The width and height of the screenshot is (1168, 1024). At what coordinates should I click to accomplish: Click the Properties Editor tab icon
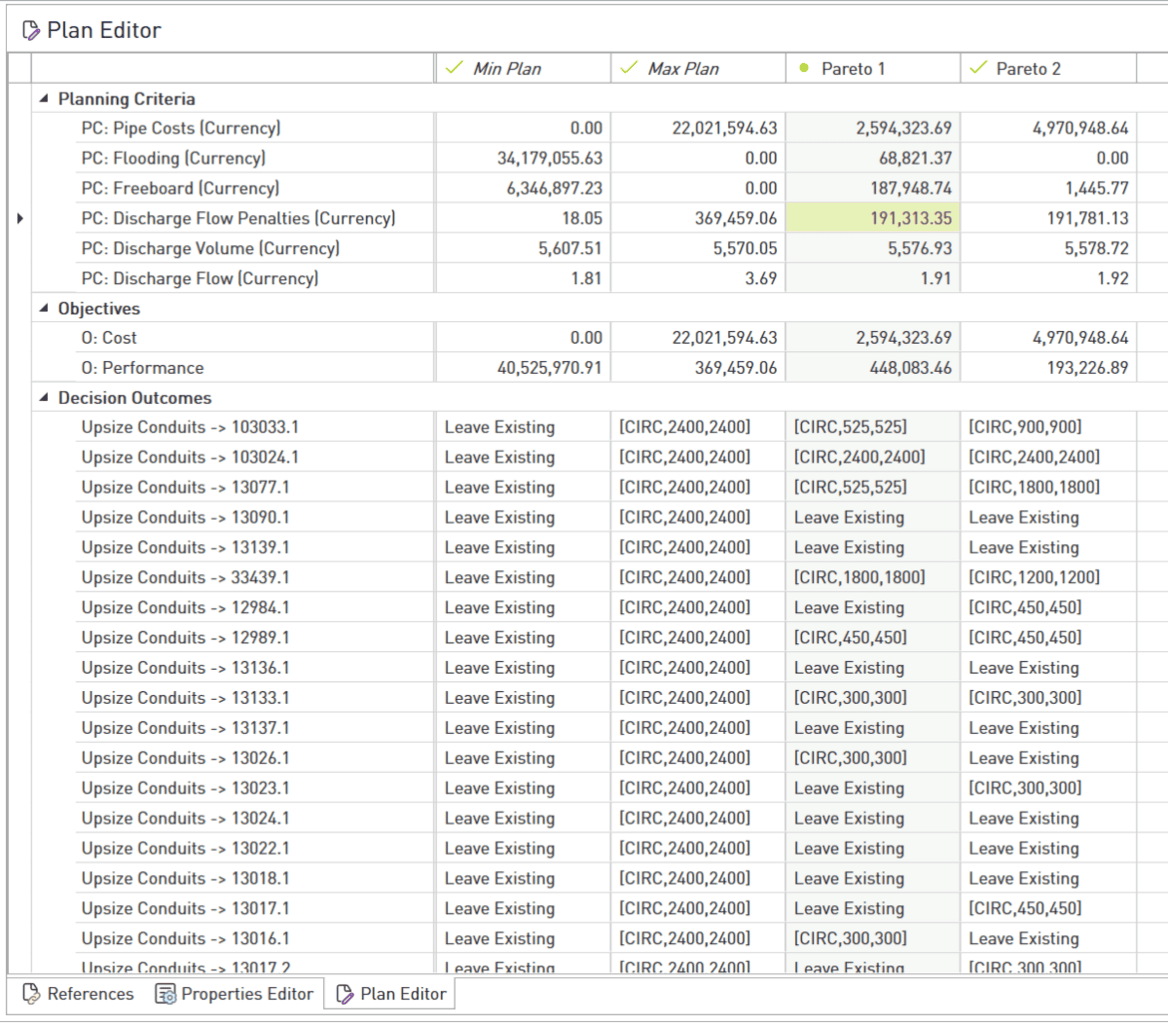(165, 994)
